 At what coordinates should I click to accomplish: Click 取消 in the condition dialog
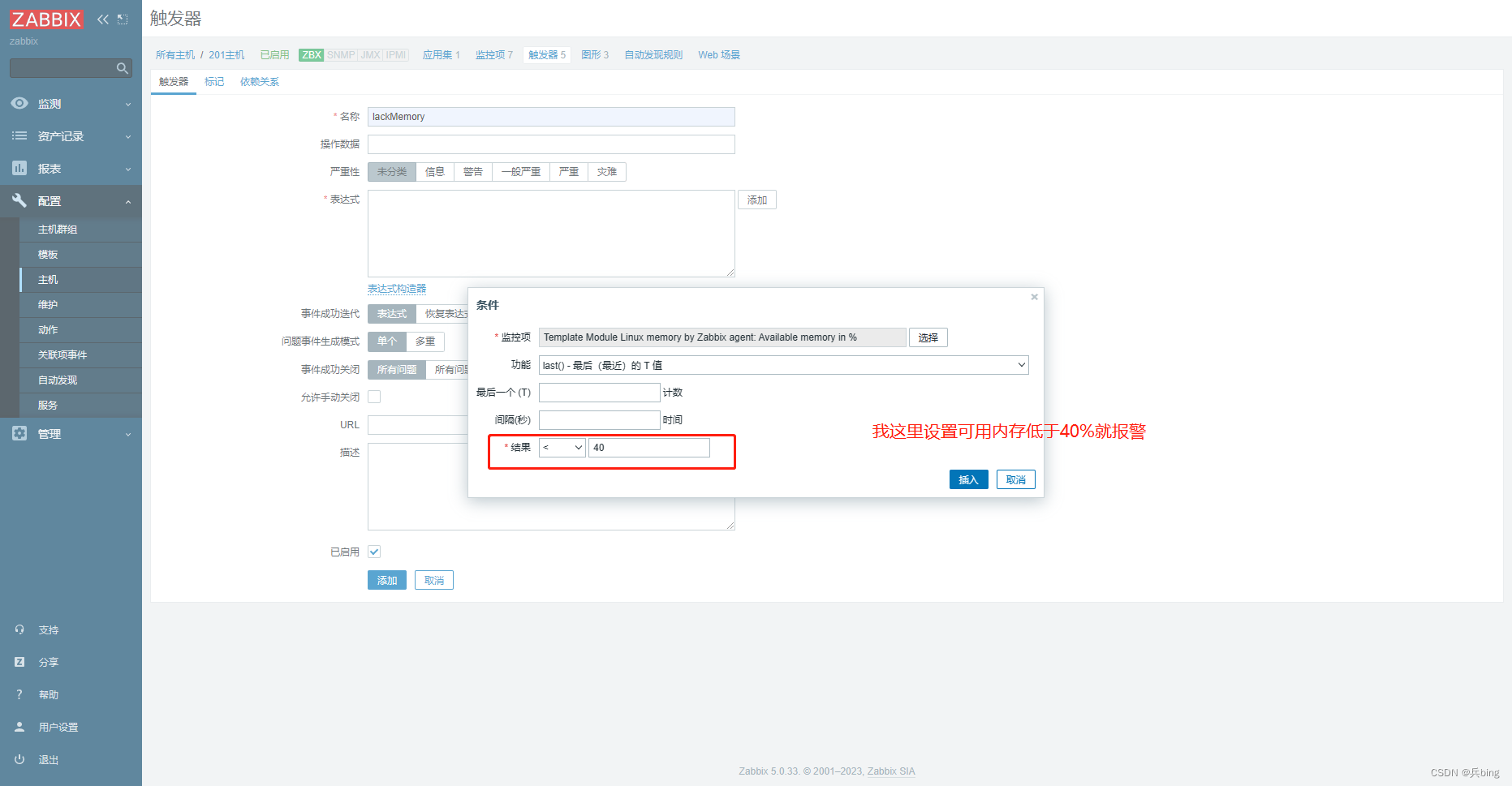1016,479
